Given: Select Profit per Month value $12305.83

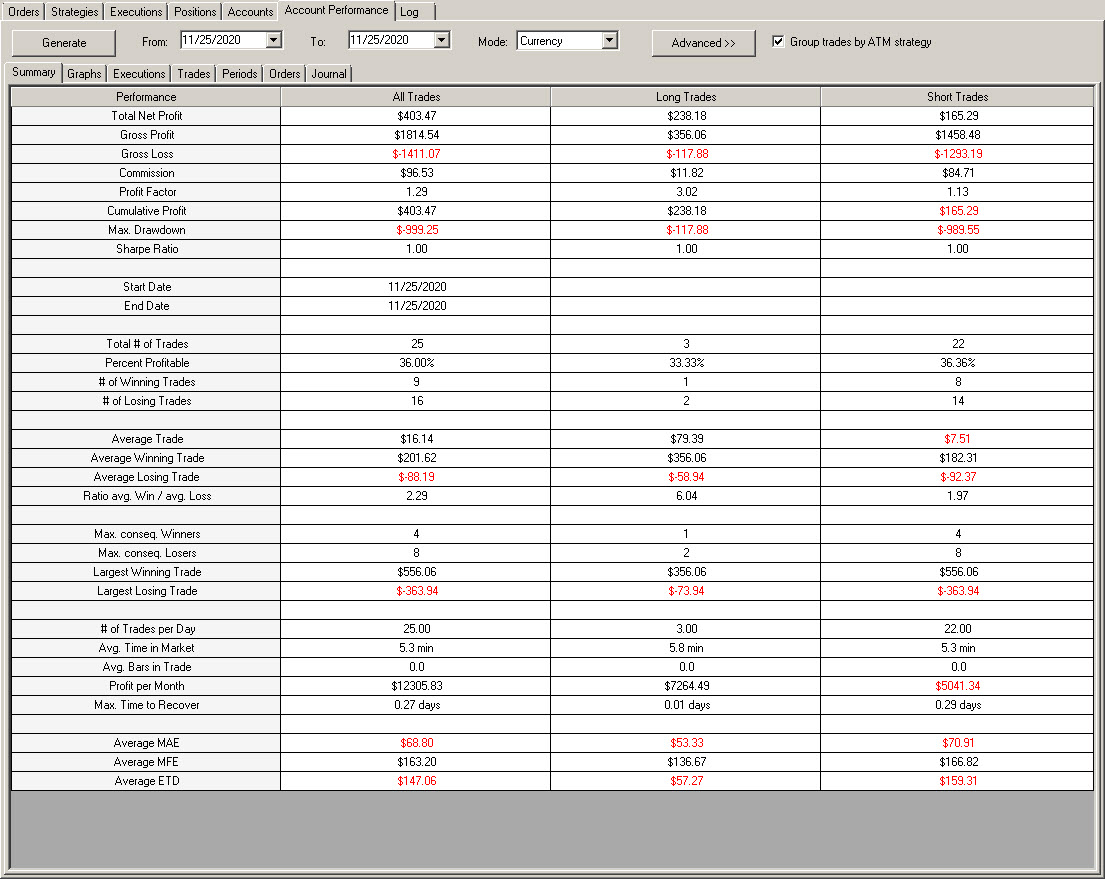Looking at the screenshot, I should [416, 687].
